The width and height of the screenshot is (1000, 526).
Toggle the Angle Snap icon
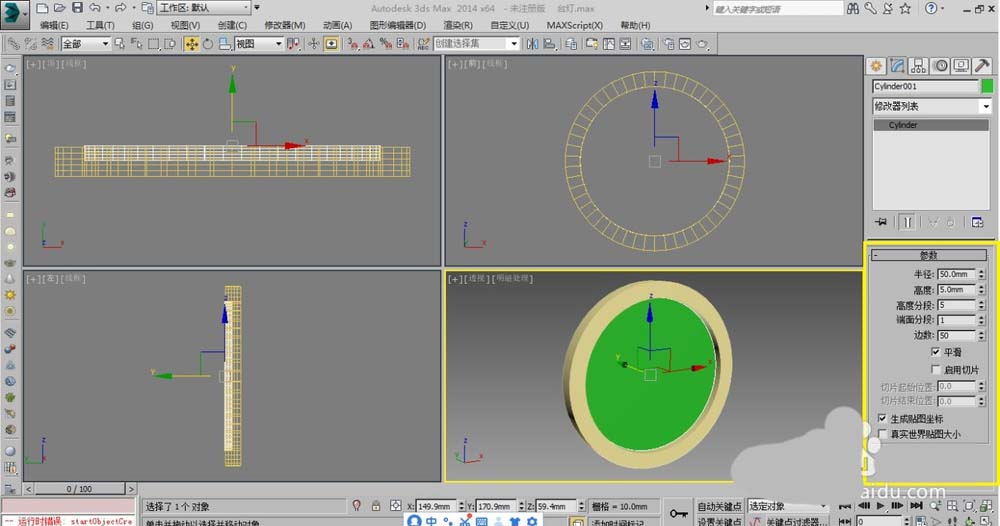click(369, 44)
